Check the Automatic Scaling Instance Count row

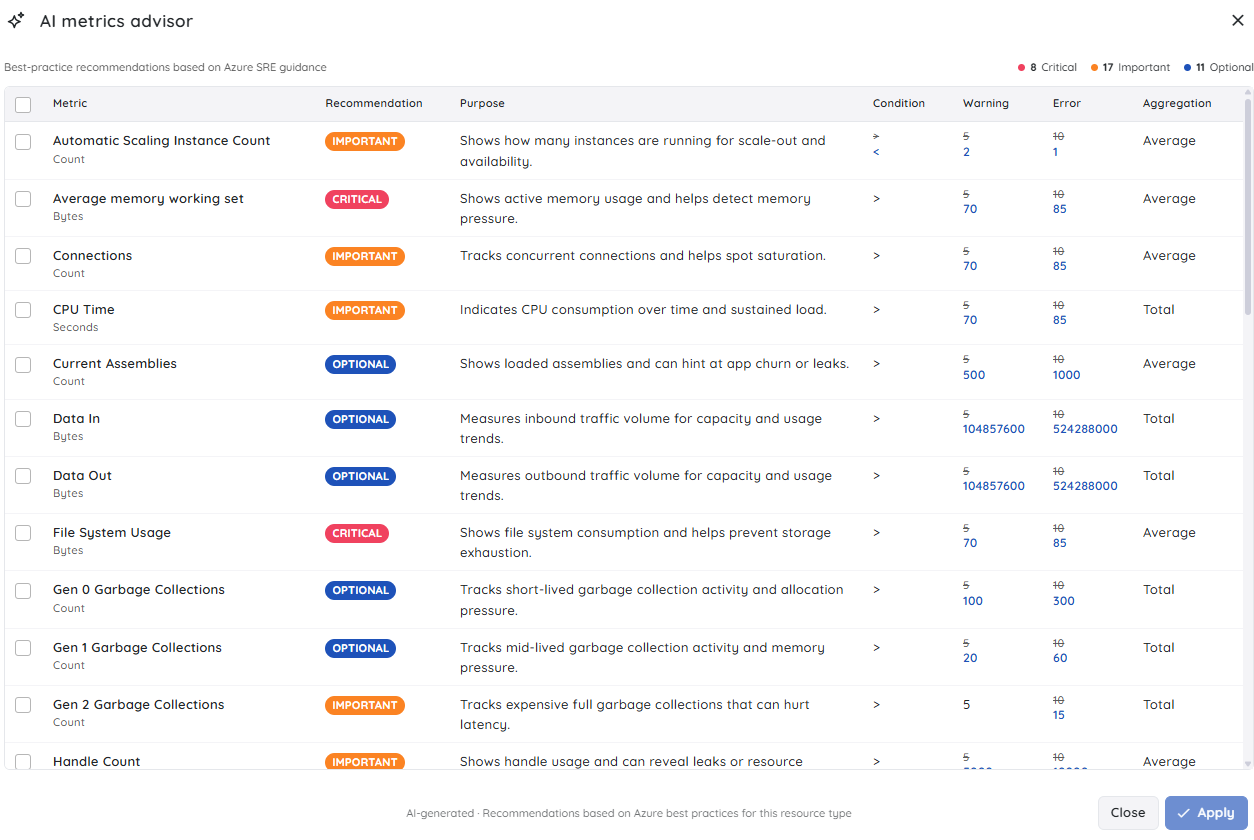[23, 142]
